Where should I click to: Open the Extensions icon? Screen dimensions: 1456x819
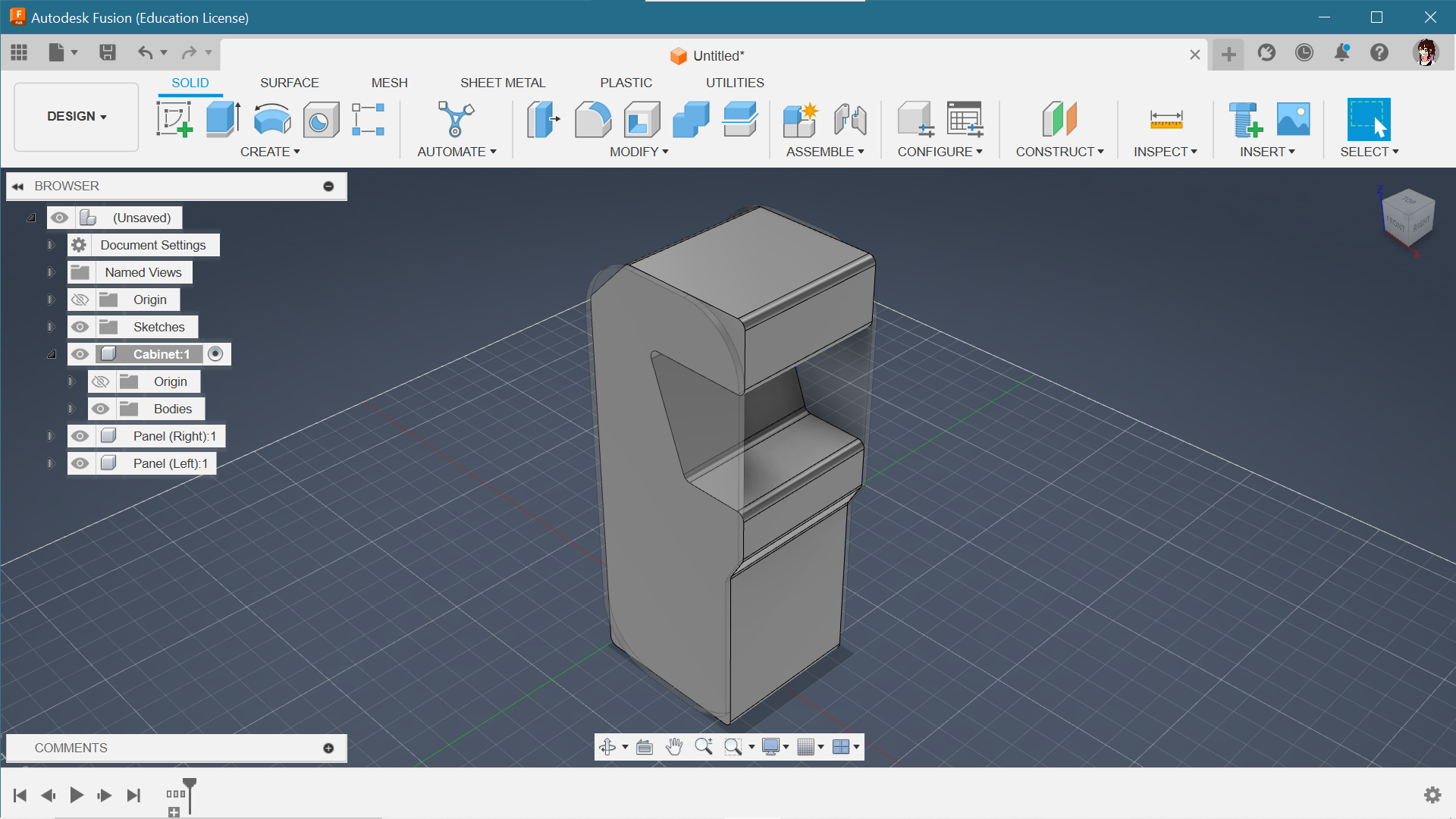(x=1266, y=52)
